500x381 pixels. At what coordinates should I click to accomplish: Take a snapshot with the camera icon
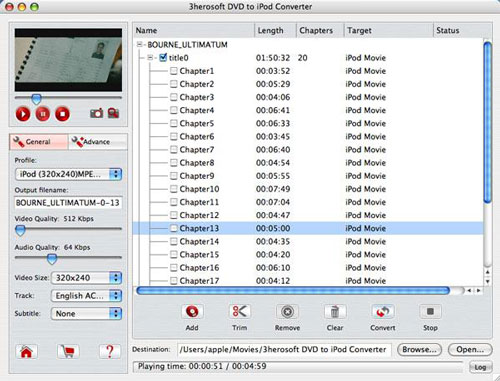(96, 113)
